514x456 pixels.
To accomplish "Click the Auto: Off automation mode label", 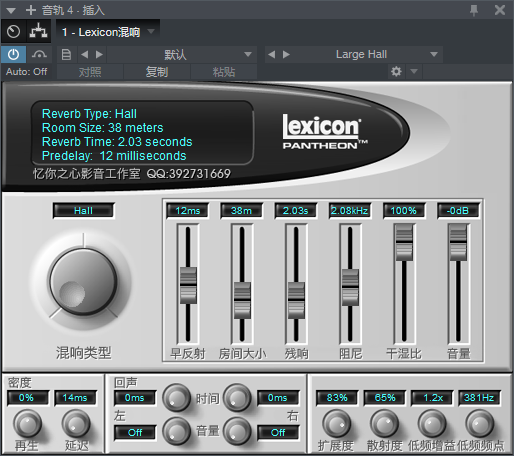I will 27,72.
